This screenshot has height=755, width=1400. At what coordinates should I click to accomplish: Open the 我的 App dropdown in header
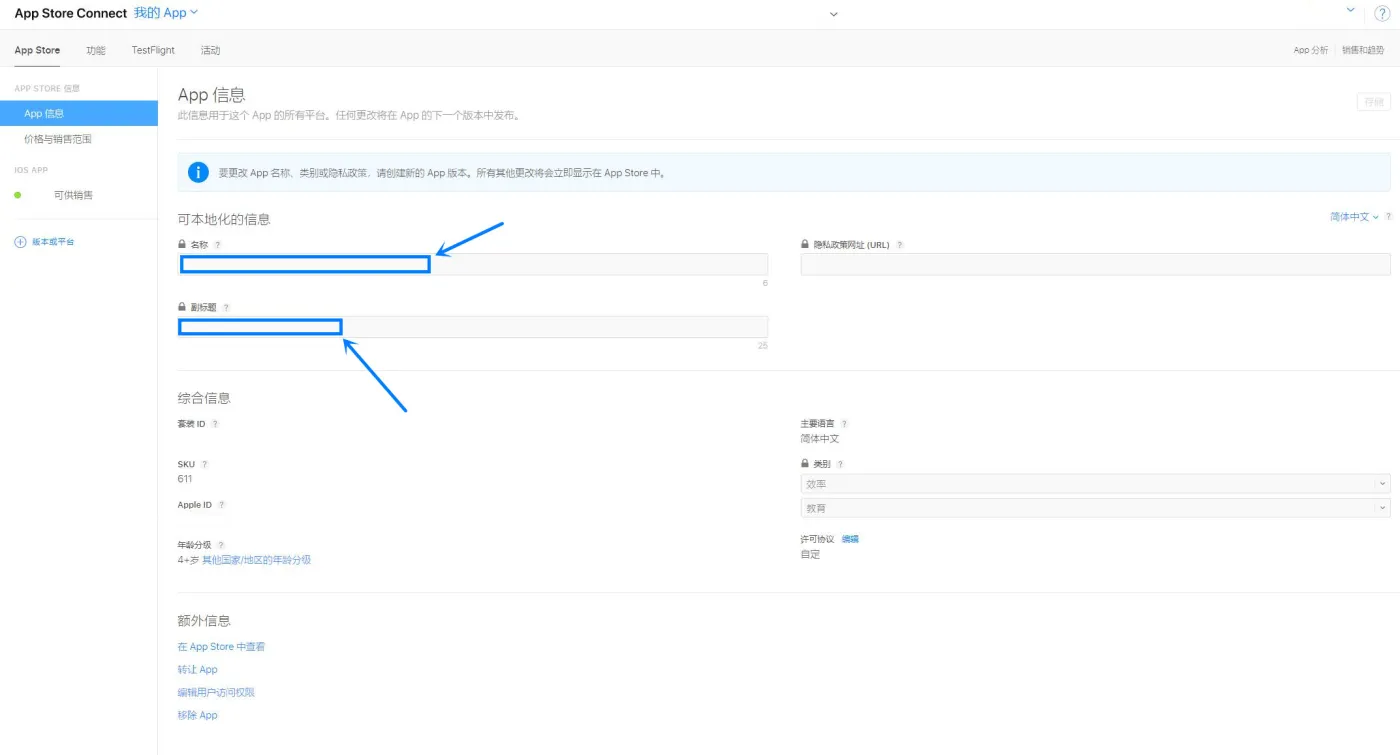pos(166,13)
